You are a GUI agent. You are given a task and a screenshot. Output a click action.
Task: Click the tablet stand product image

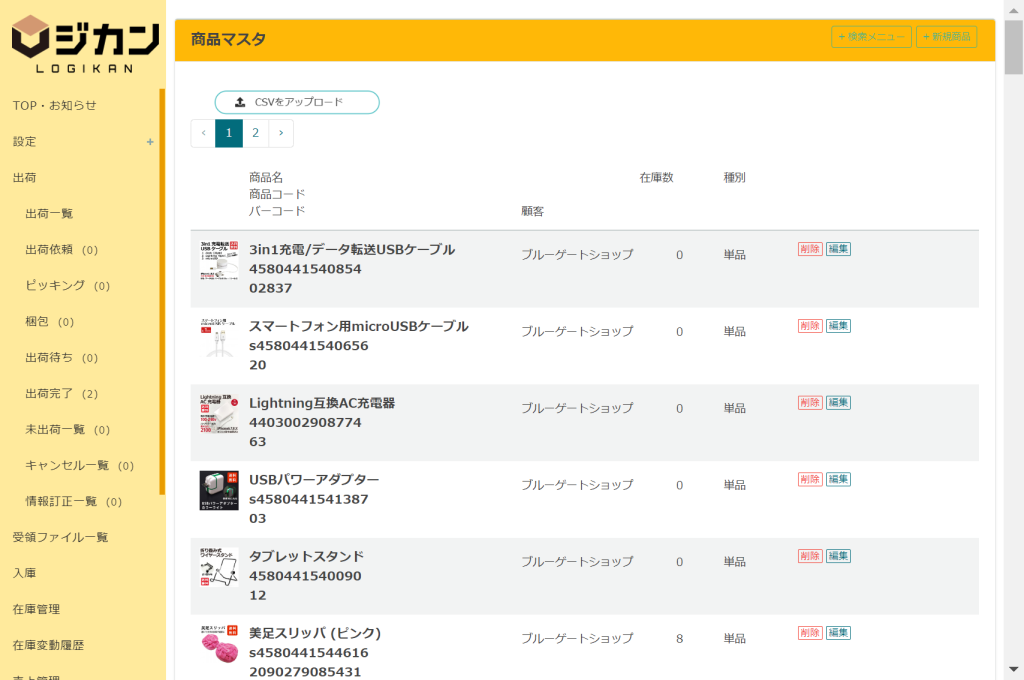tap(219, 568)
